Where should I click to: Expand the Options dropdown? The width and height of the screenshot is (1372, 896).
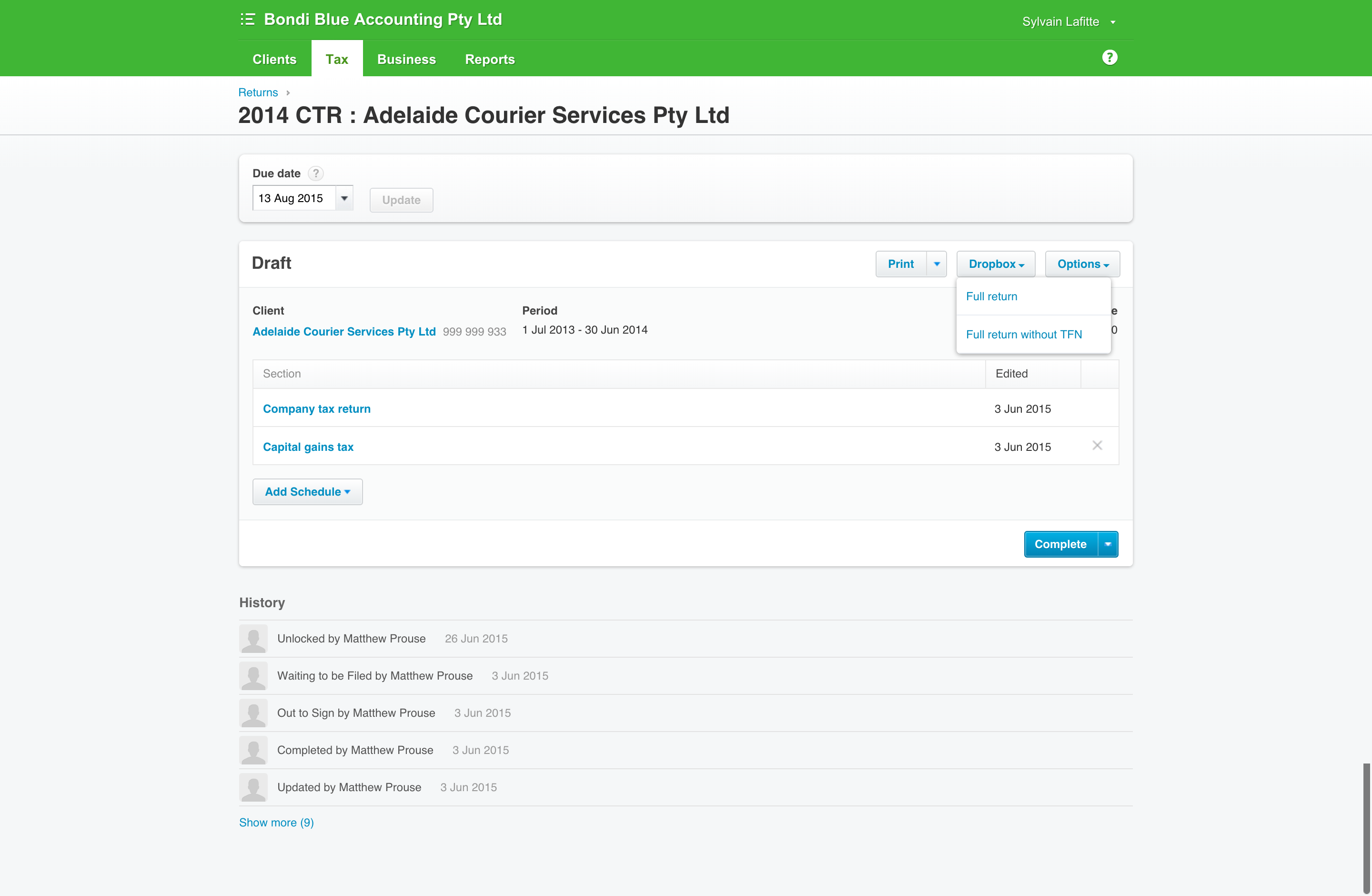pyautogui.click(x=1082, y=264)
